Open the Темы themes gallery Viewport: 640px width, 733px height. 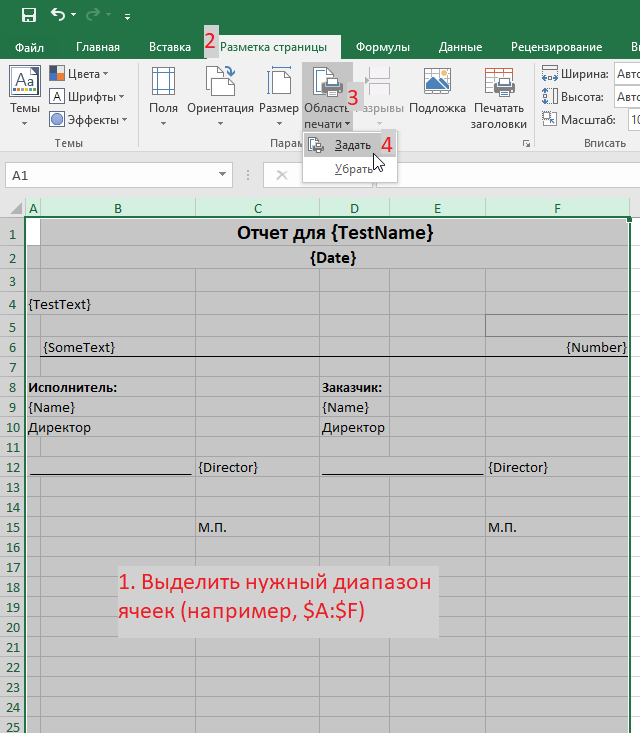[x=25, y=96]
